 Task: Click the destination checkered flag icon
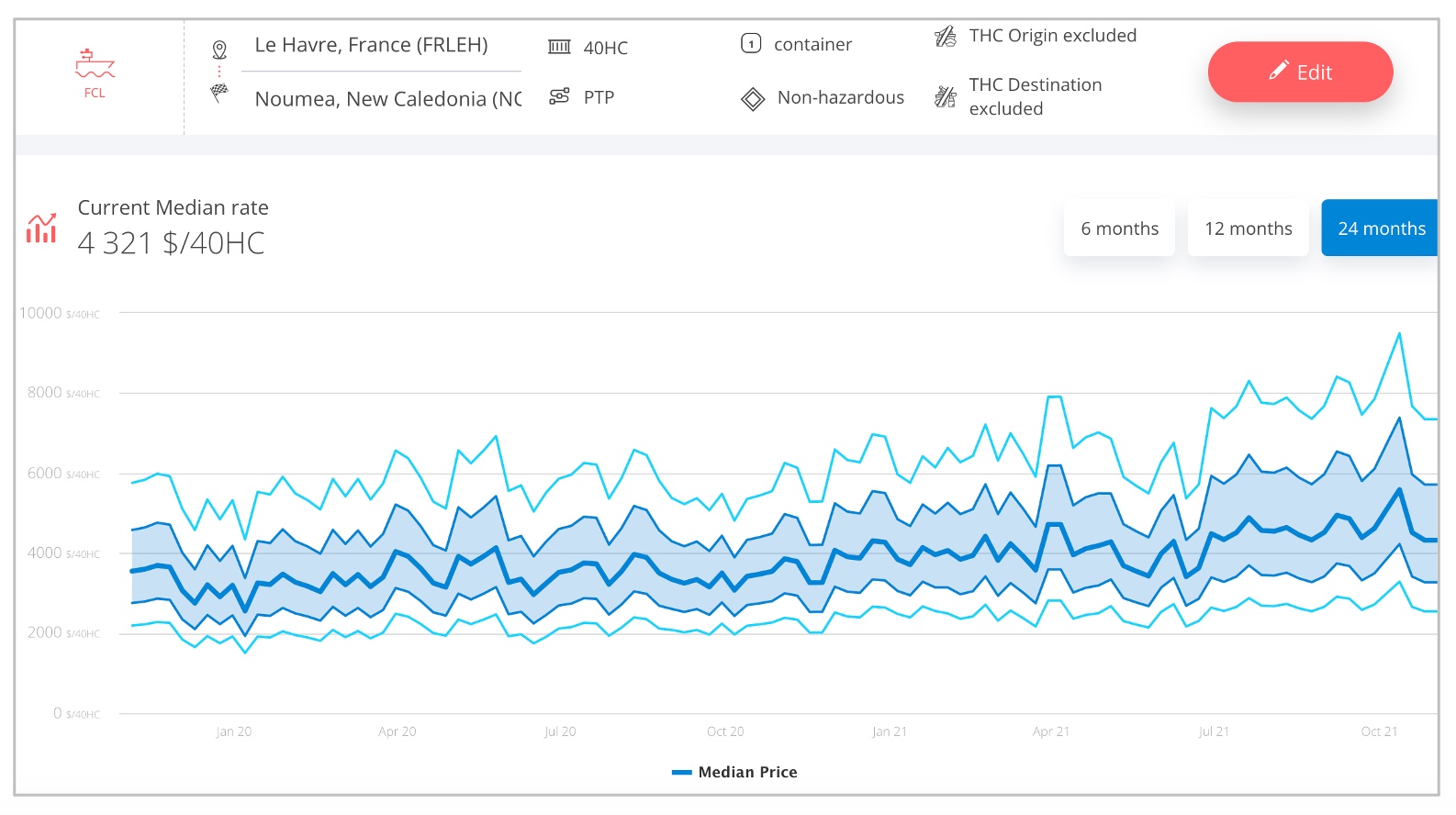click(219, 92)
